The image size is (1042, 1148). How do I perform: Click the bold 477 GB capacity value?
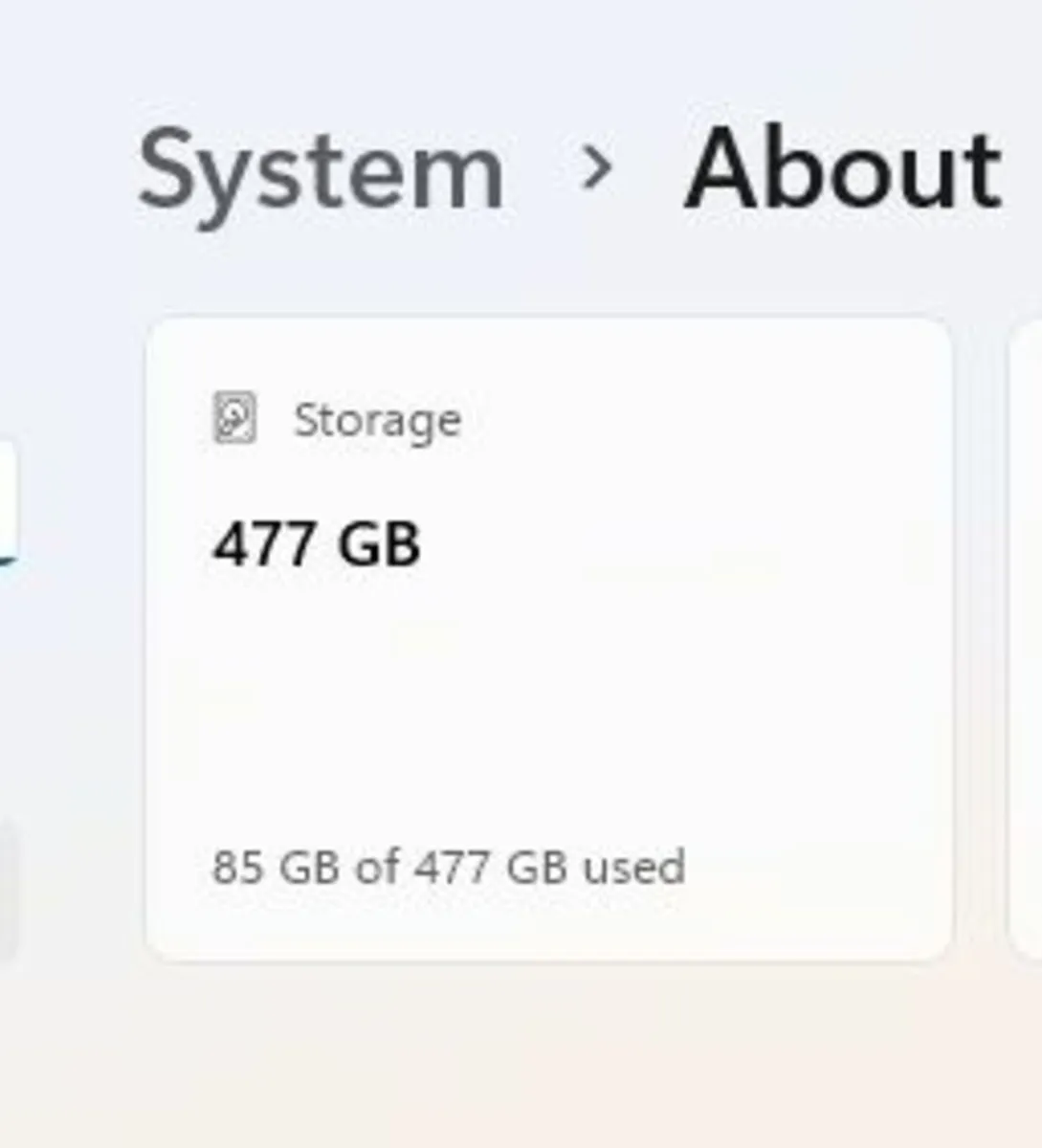[316, 545]
